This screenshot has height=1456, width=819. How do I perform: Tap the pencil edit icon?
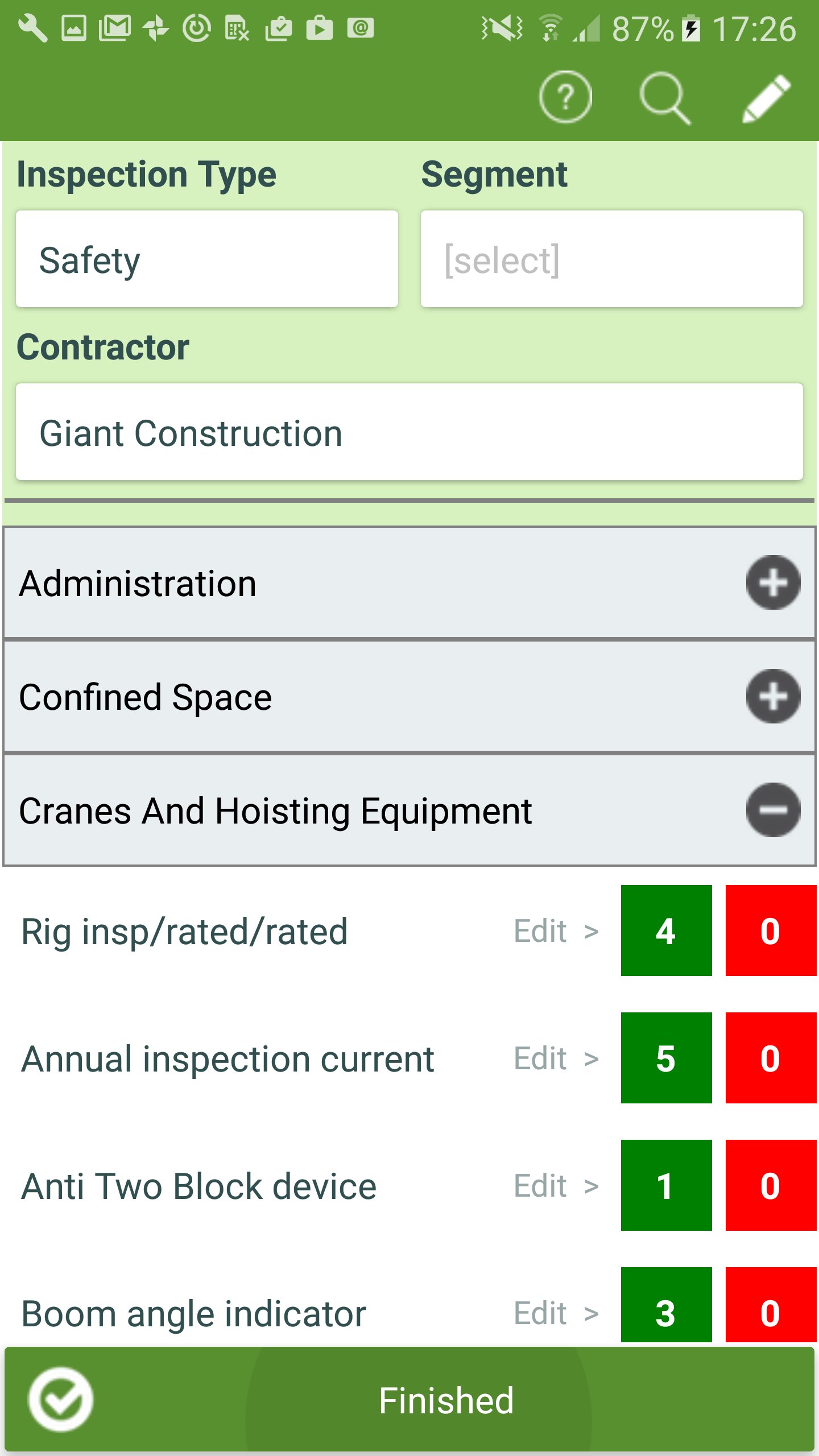pyautogui.click(x=766, y=97)
